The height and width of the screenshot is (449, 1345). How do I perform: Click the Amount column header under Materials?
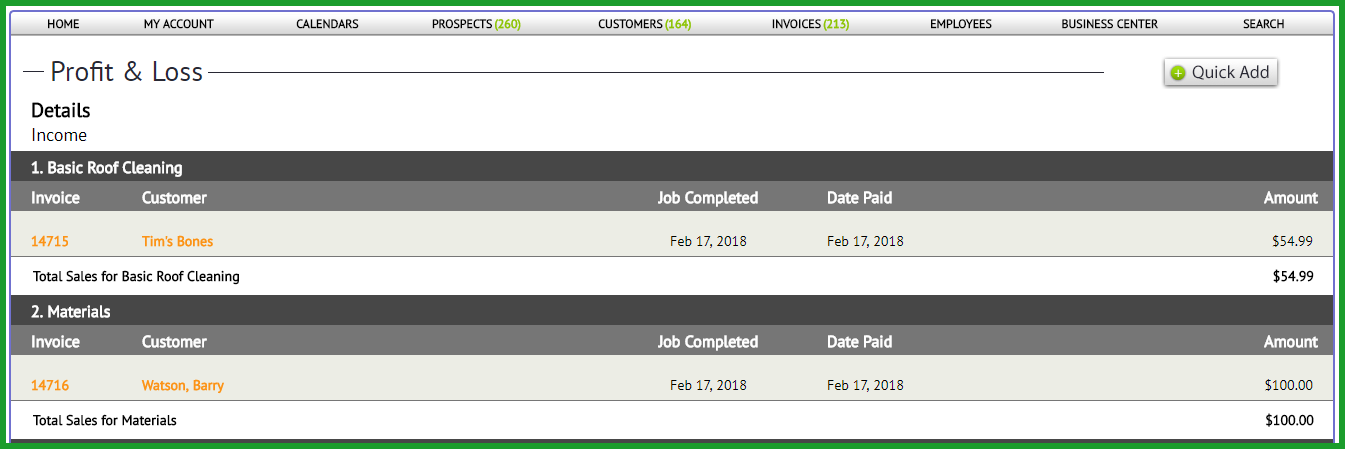[1291, 341]
